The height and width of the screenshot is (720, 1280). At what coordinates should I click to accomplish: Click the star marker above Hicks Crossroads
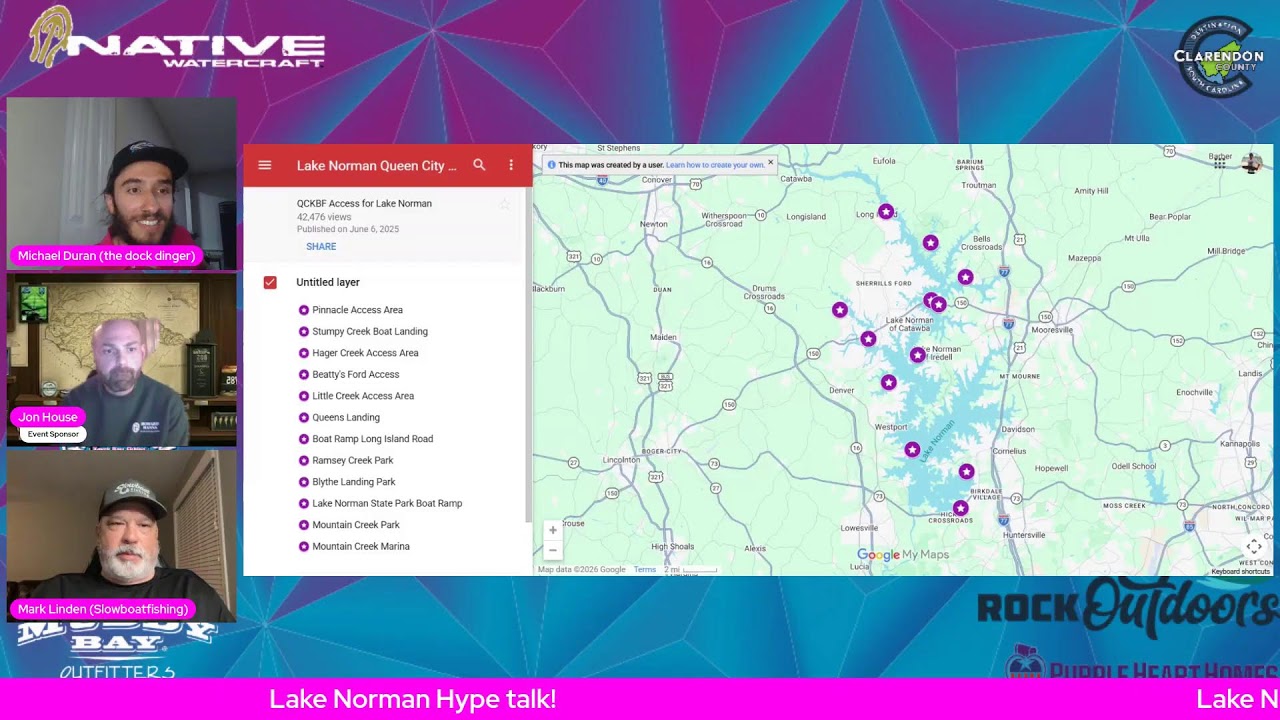[961, 508]
